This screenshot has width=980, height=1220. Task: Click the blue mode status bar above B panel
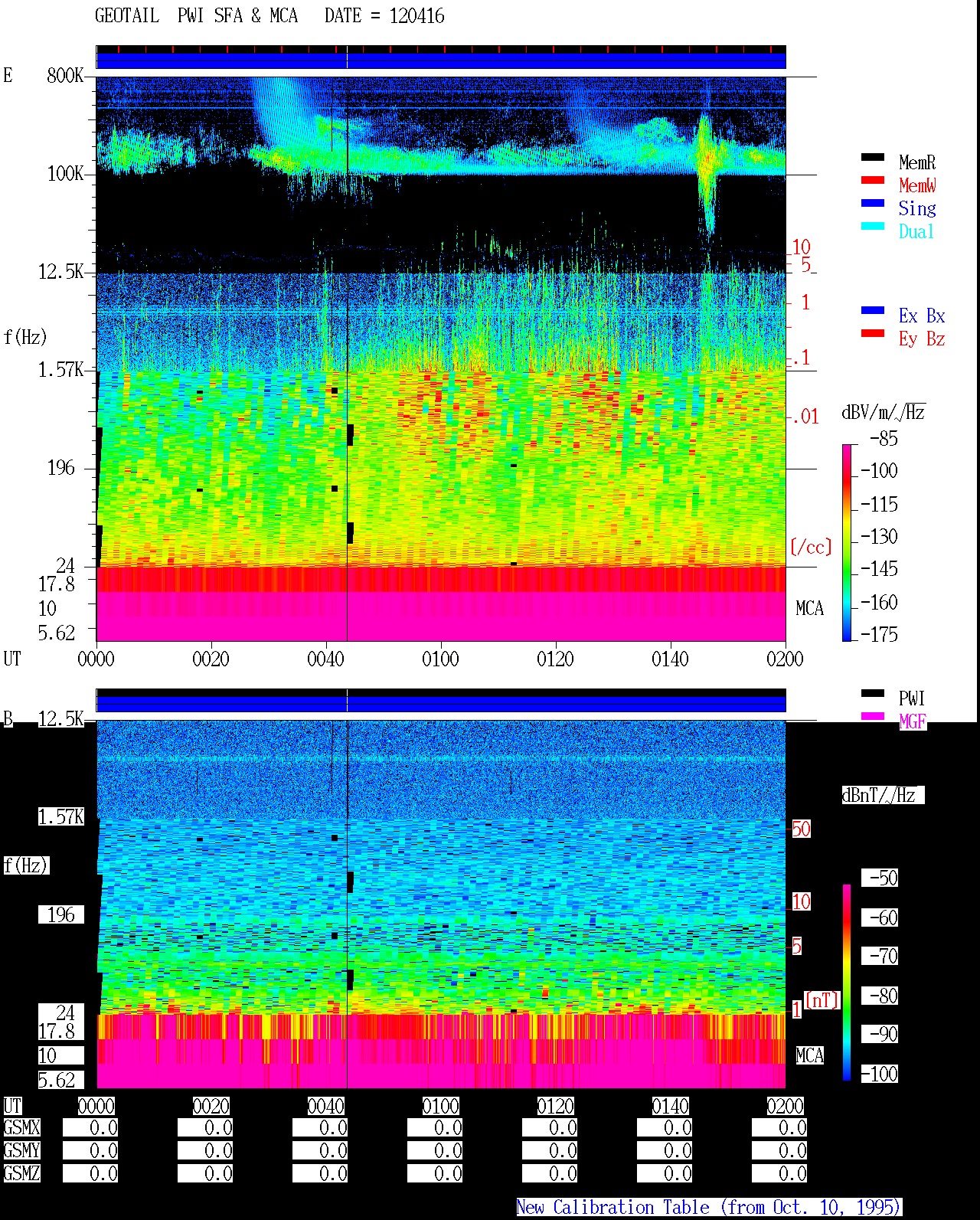(x=441, y=703)
